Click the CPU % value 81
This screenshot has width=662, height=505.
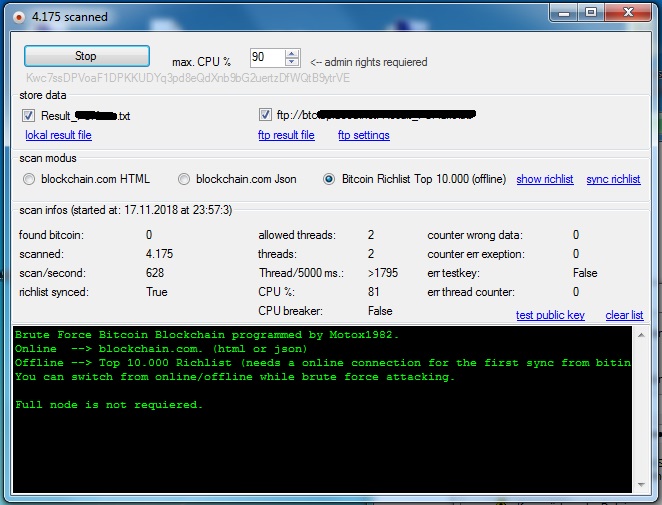373,292
